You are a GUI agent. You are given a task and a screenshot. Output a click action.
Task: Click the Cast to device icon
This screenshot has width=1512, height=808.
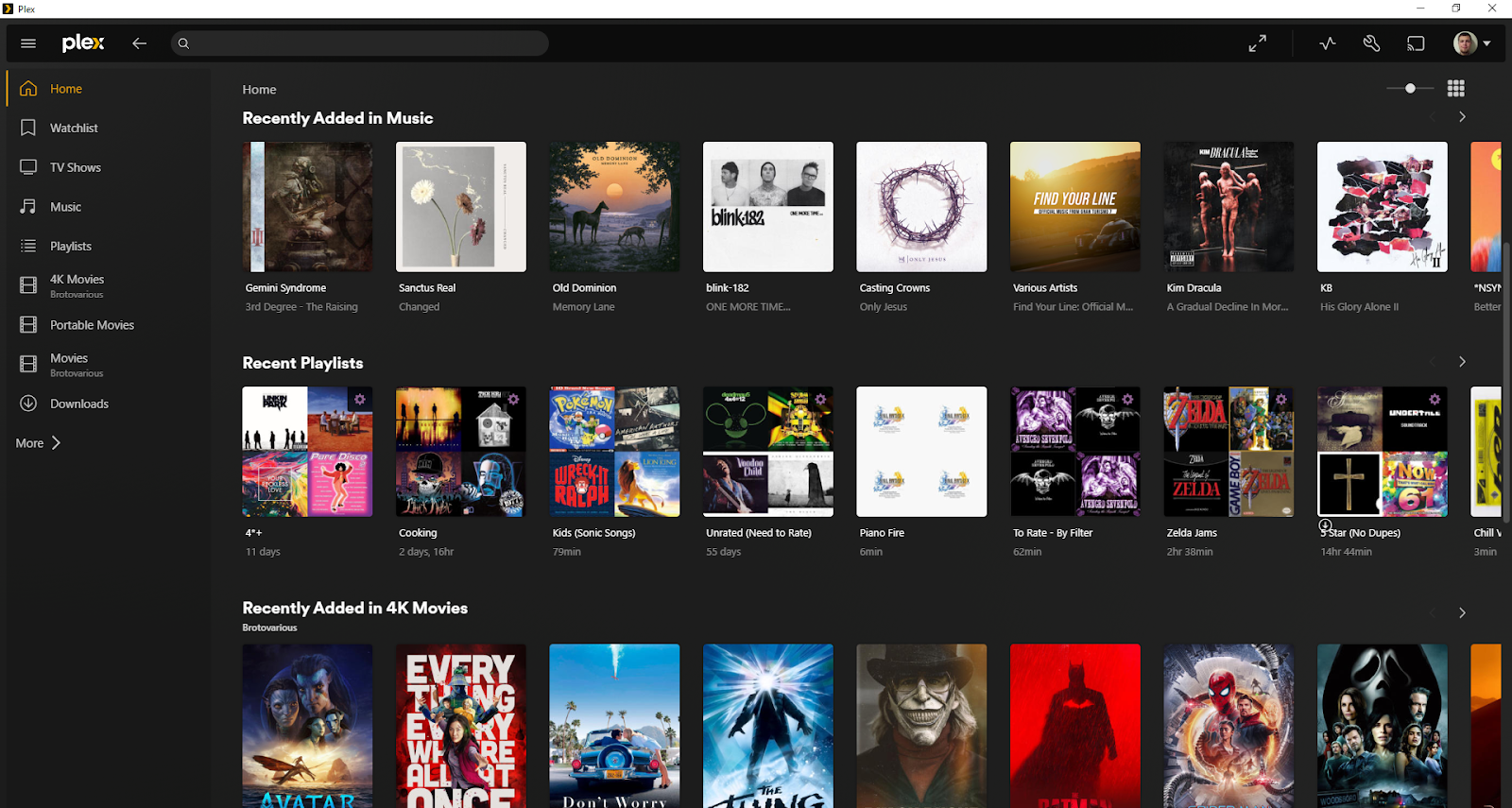[x=1416, y=43]
